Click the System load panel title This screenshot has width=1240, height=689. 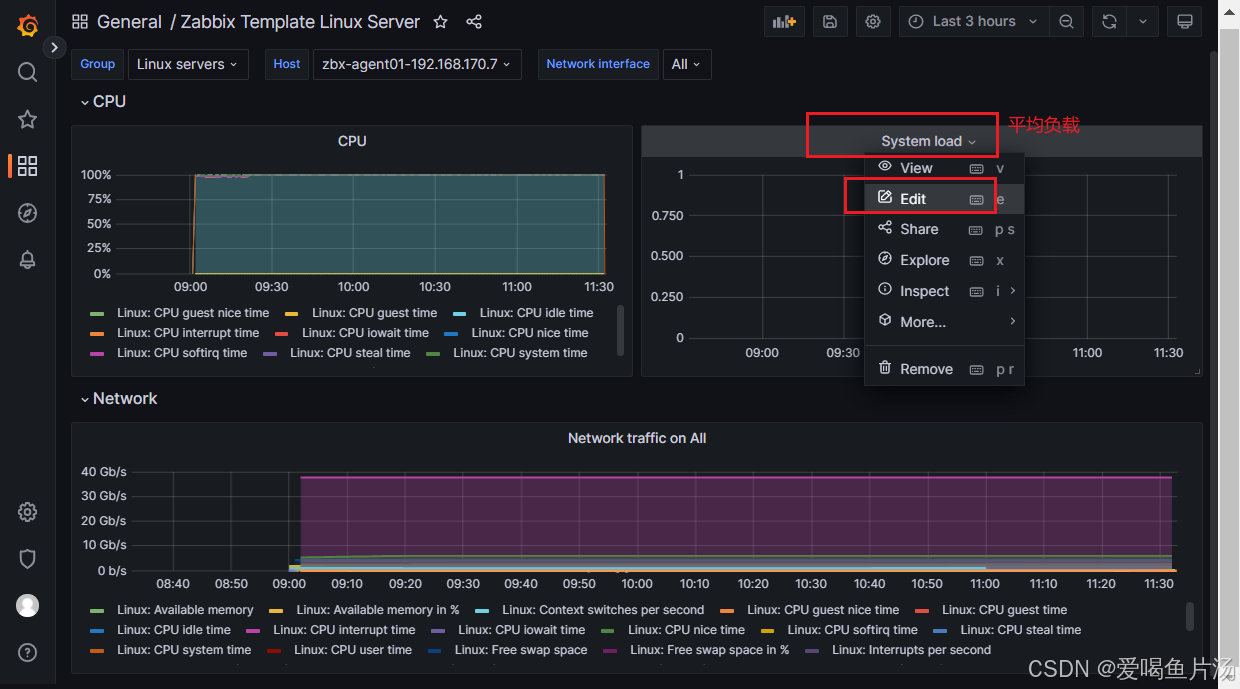click(921, 141)
